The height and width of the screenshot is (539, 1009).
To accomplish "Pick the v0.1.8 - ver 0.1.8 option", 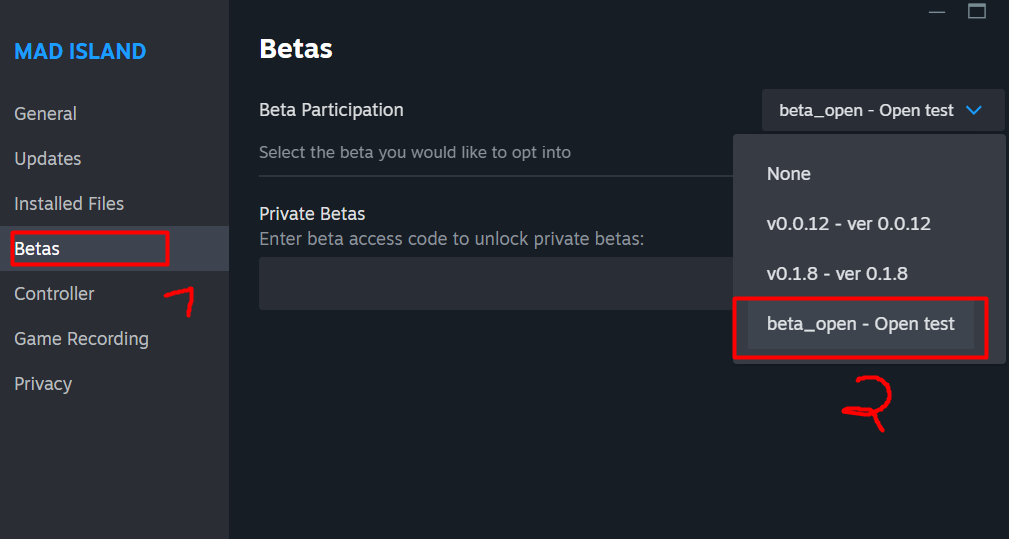I will point(837,274).
